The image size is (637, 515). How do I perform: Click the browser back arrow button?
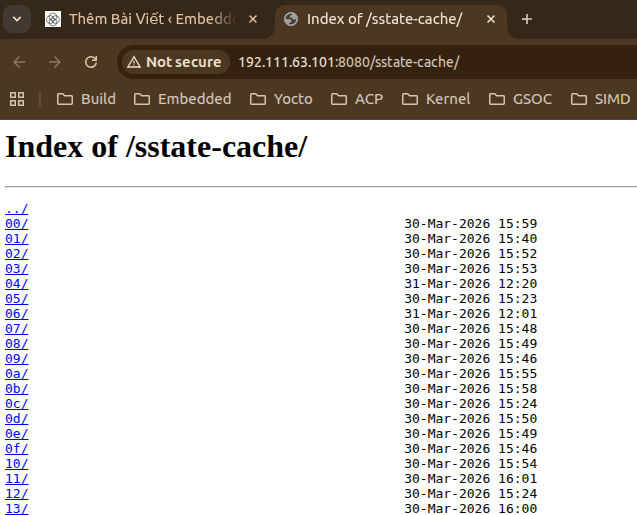[19, 62]
